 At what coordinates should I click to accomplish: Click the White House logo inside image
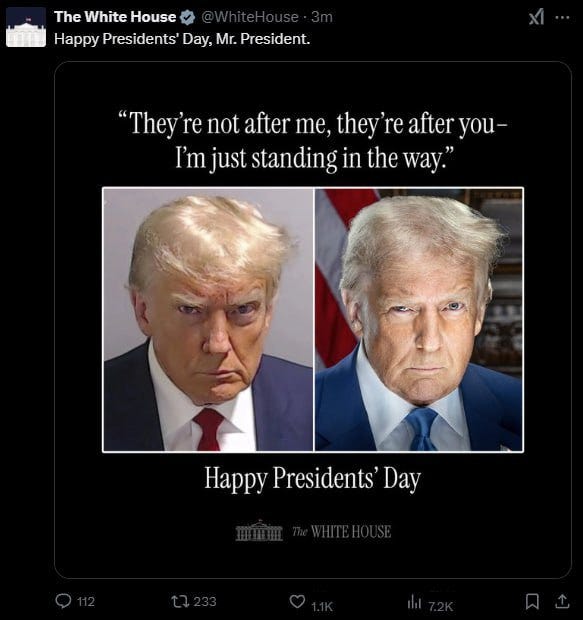[x=313, y=531]
